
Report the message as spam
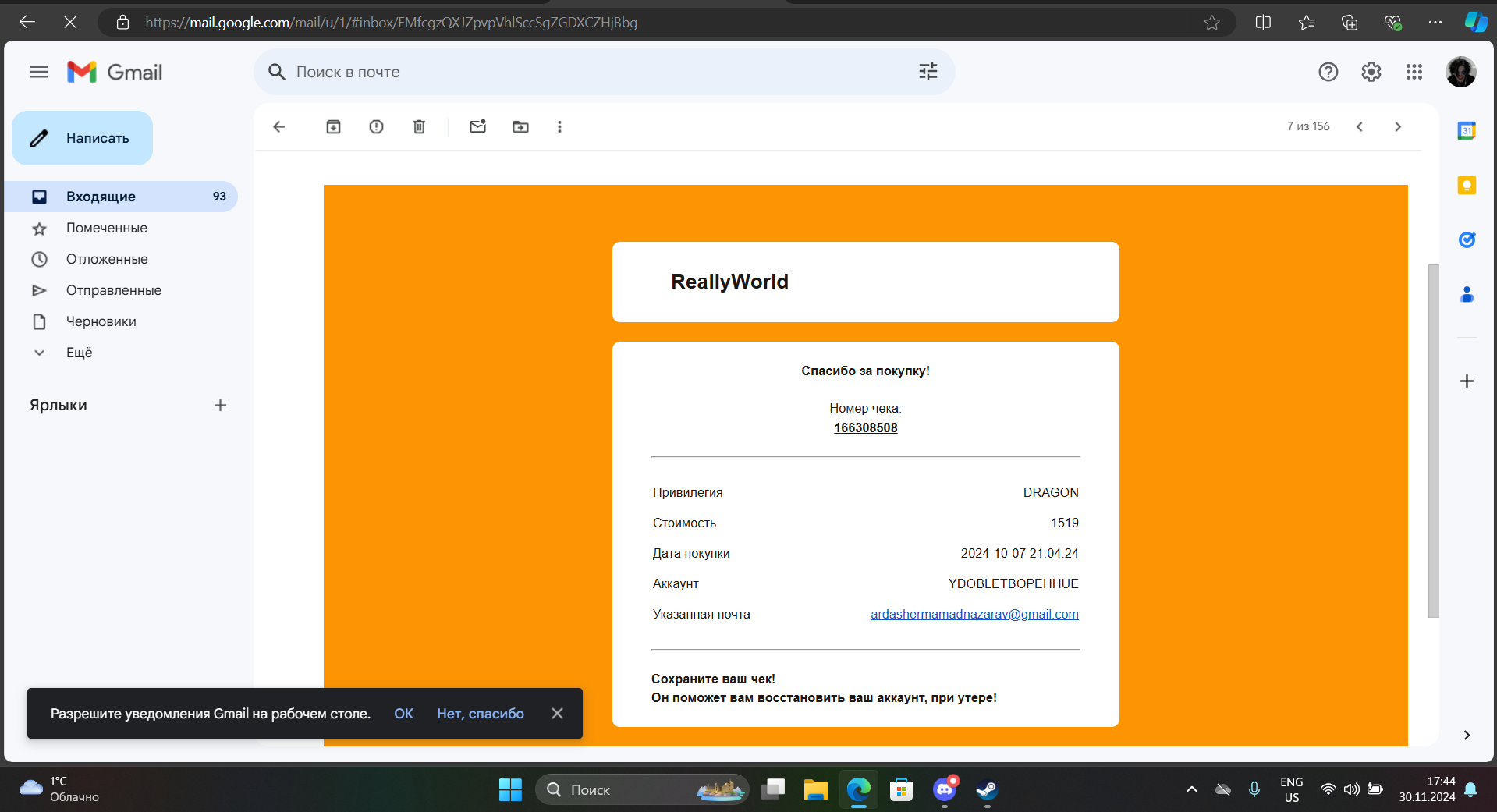point(376,126)
